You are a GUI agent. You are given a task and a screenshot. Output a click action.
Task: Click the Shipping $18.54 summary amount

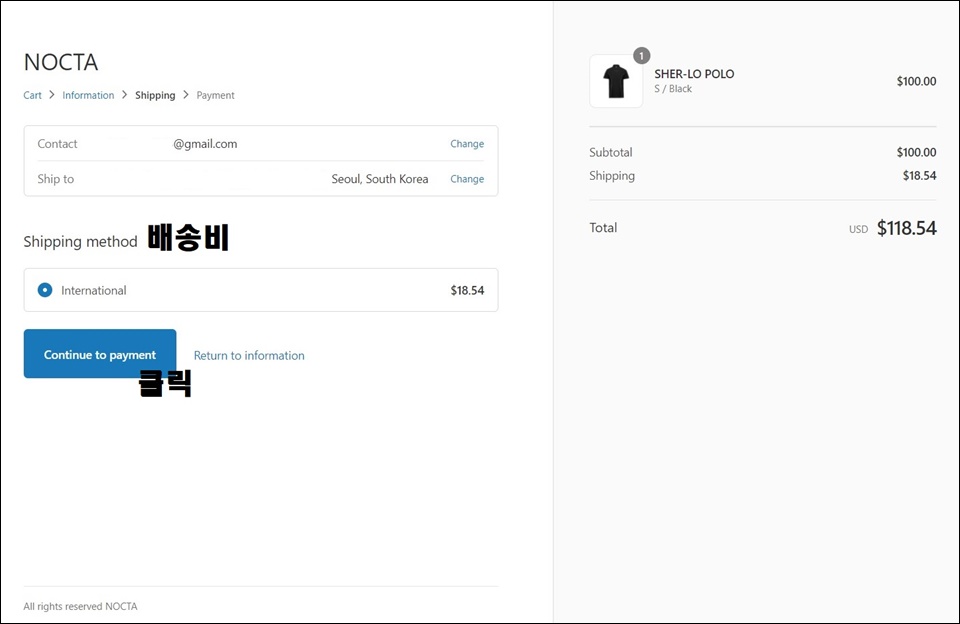pos(919,176)
